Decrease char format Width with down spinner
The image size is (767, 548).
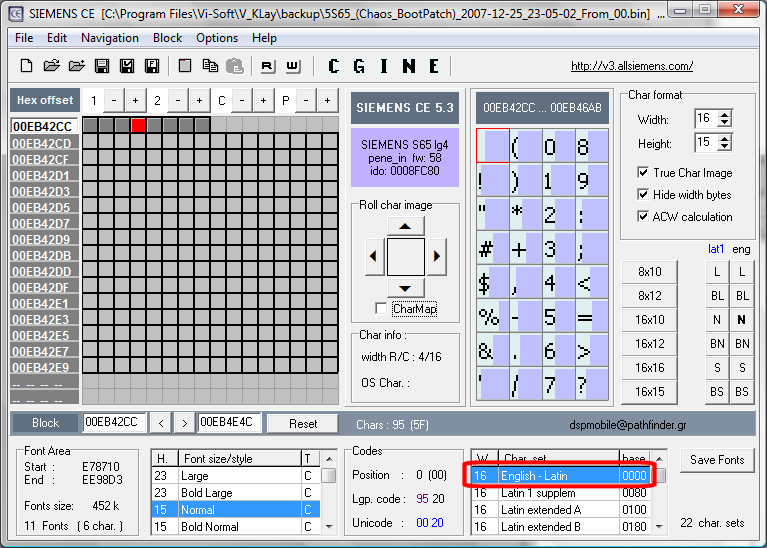(724, 122)
